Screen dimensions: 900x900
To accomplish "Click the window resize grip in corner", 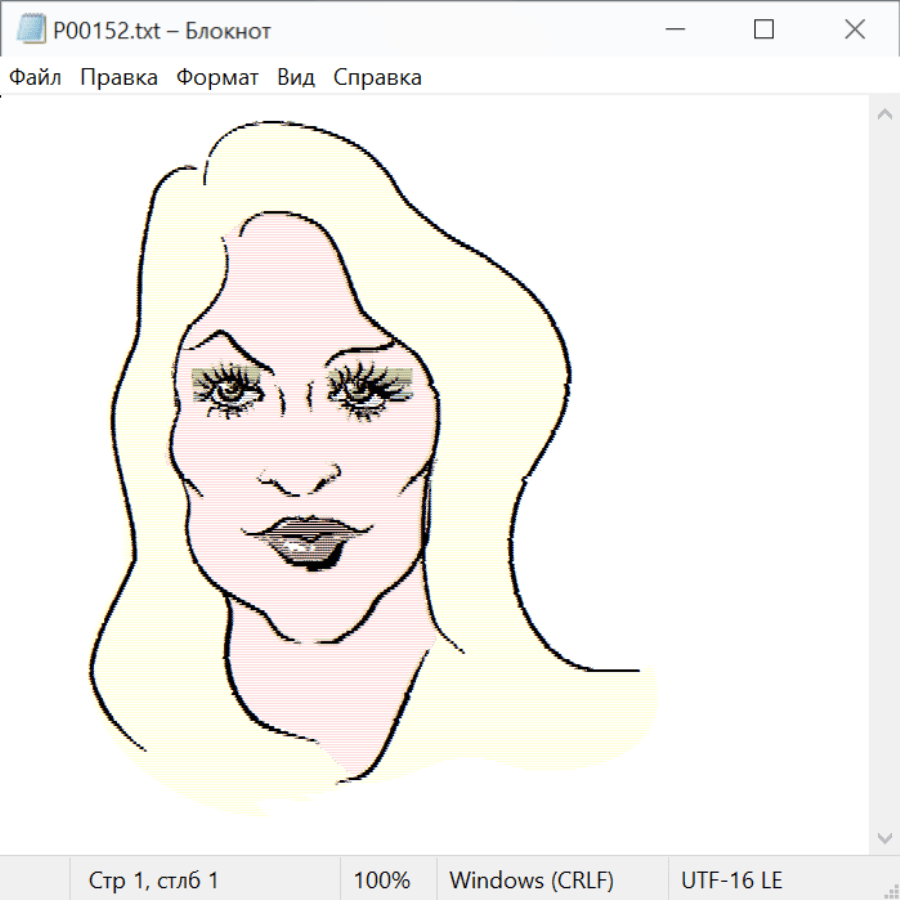I will (x=890, y=890).
